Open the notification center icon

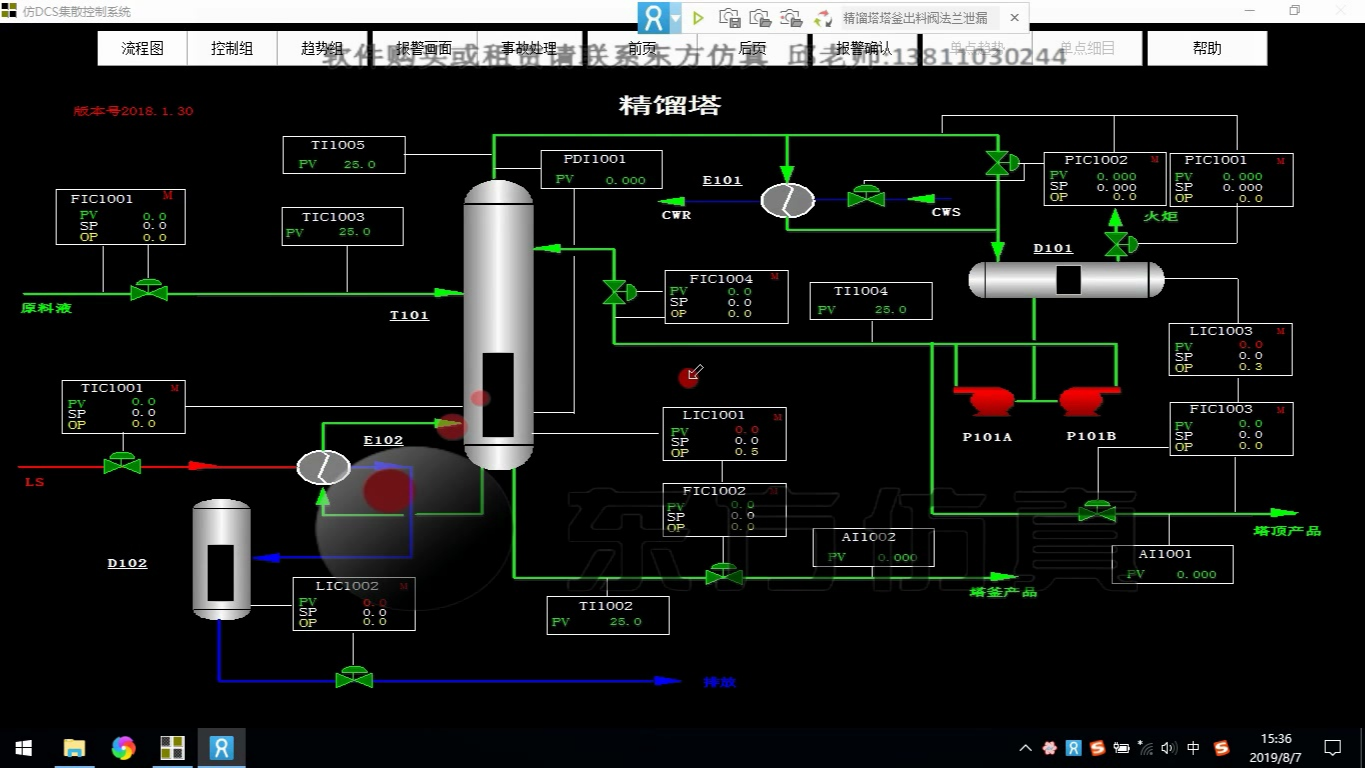click(x=1332, y=748)
